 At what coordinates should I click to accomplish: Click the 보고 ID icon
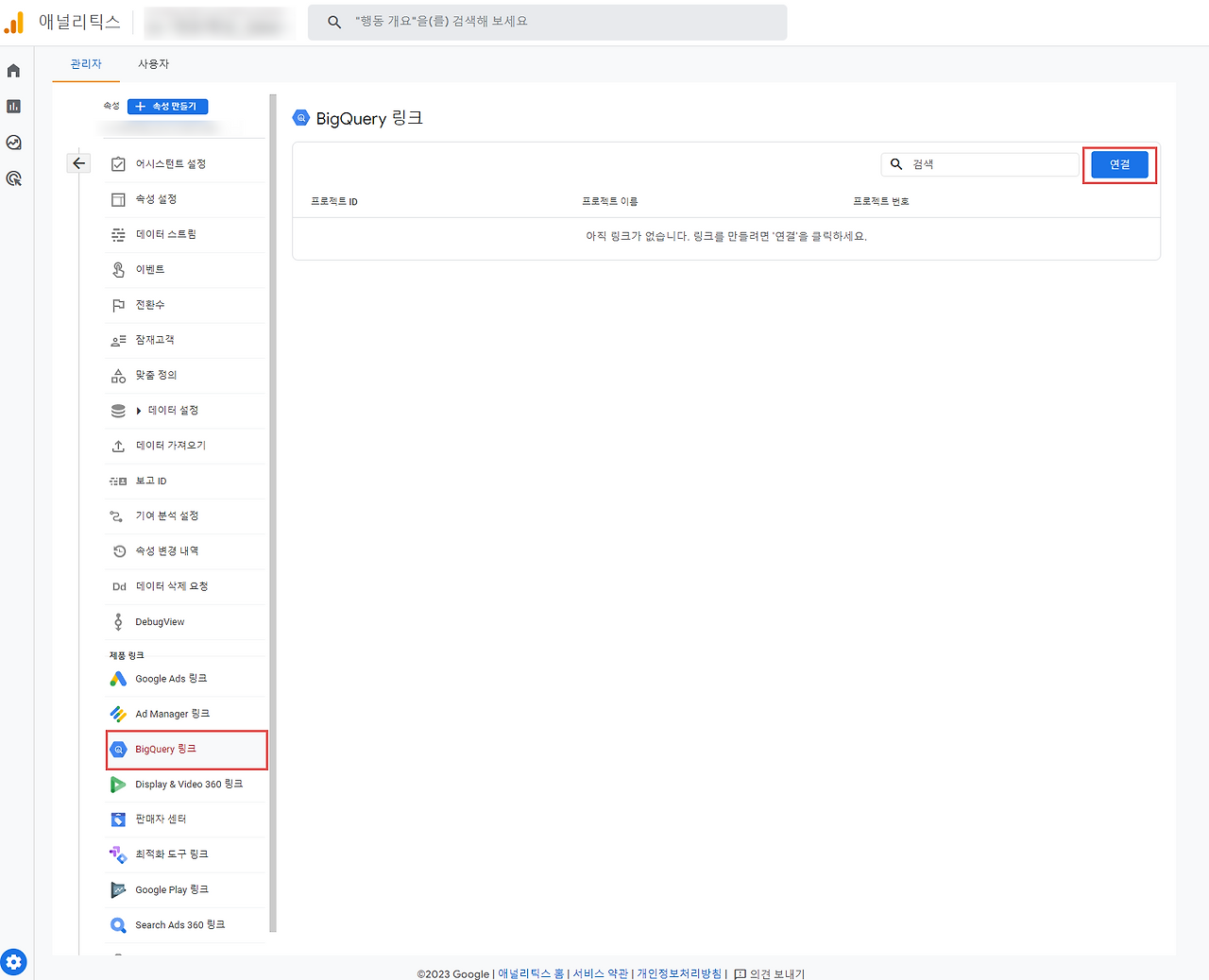pos(118,482)
